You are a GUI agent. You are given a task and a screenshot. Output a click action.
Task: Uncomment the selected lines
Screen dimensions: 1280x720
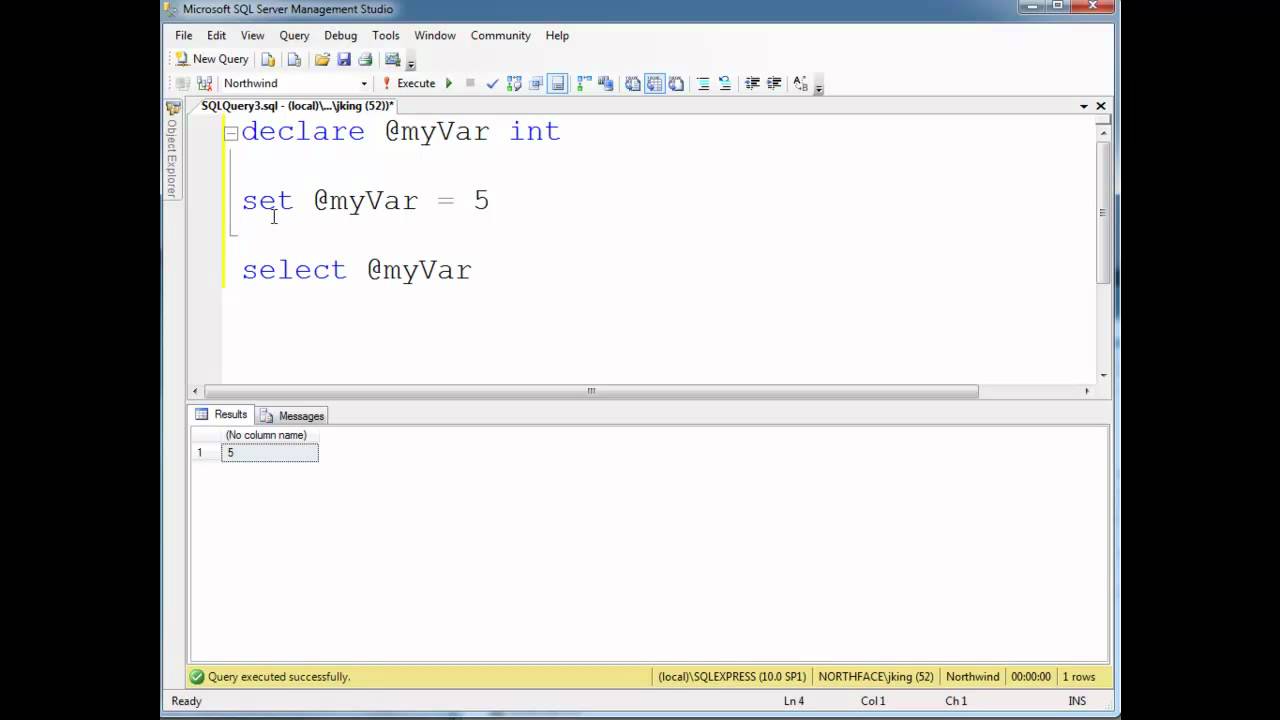[x=725, y=83]
